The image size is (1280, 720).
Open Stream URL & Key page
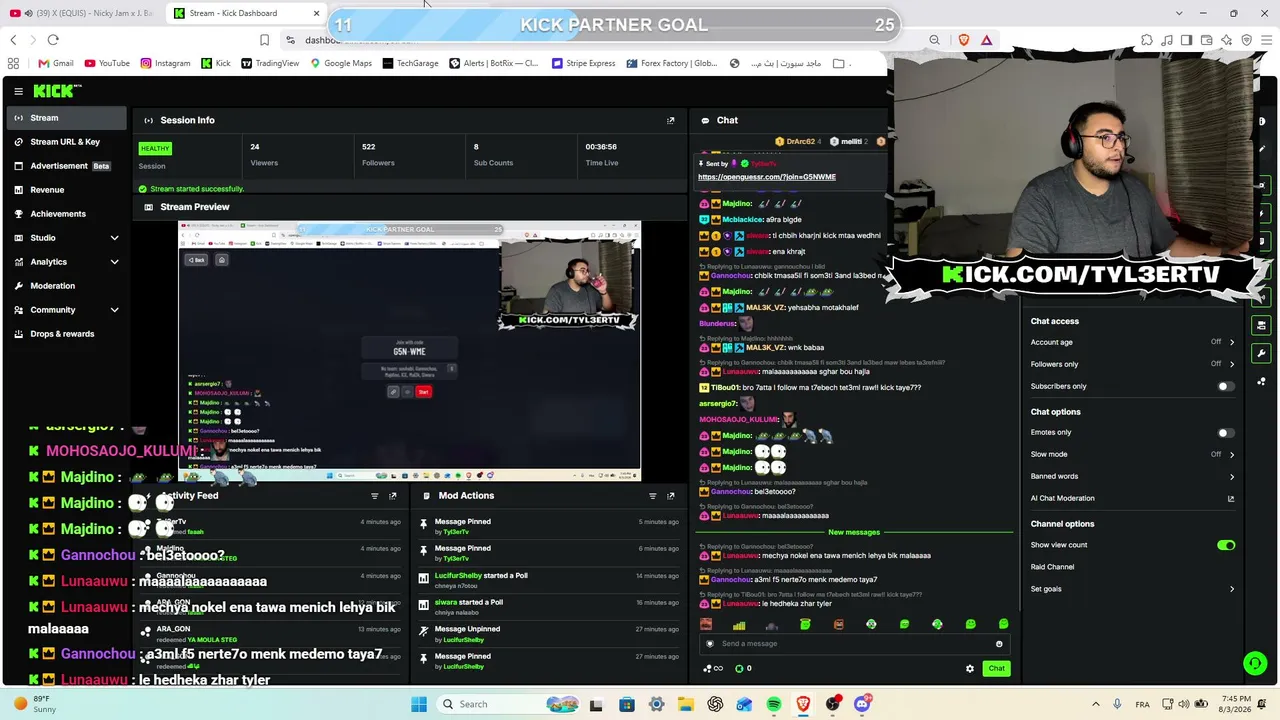66,142
